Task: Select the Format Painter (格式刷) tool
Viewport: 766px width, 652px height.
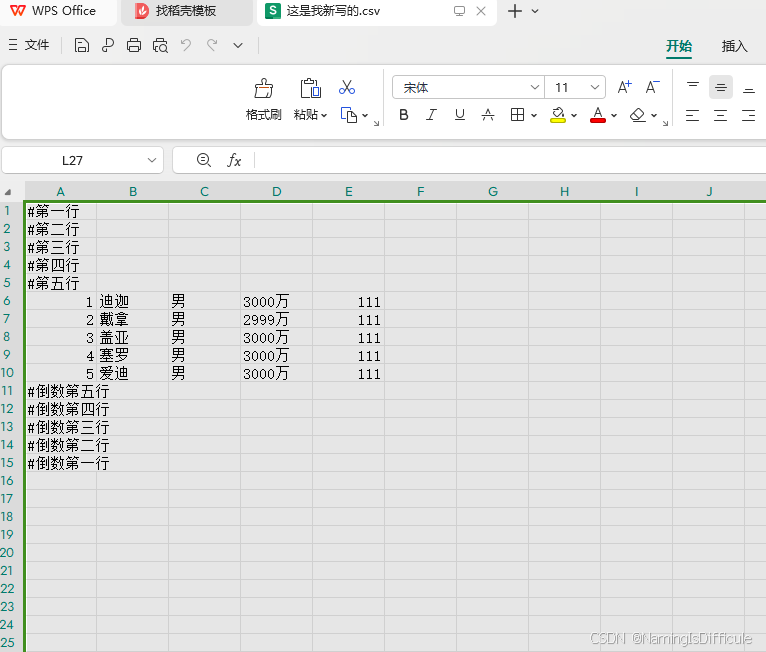Action: pyautogui.click(x=264, y=100)
